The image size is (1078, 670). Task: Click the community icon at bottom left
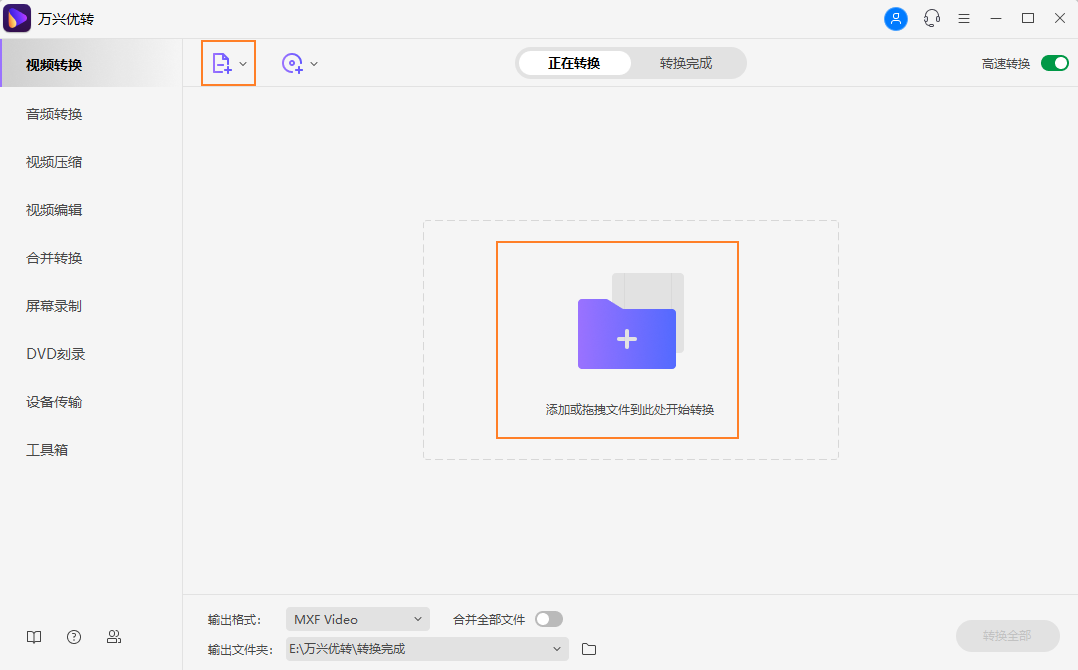tap(113, 636)
